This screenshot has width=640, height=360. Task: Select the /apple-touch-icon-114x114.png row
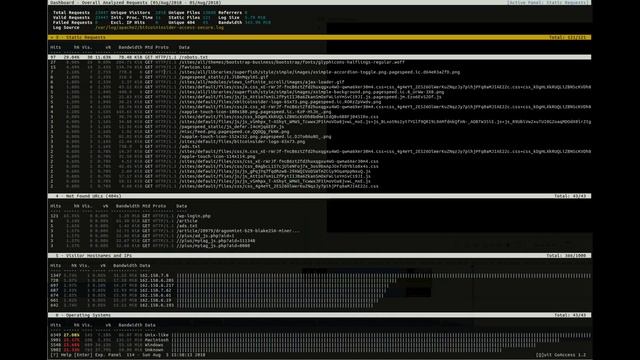(320, 156)
